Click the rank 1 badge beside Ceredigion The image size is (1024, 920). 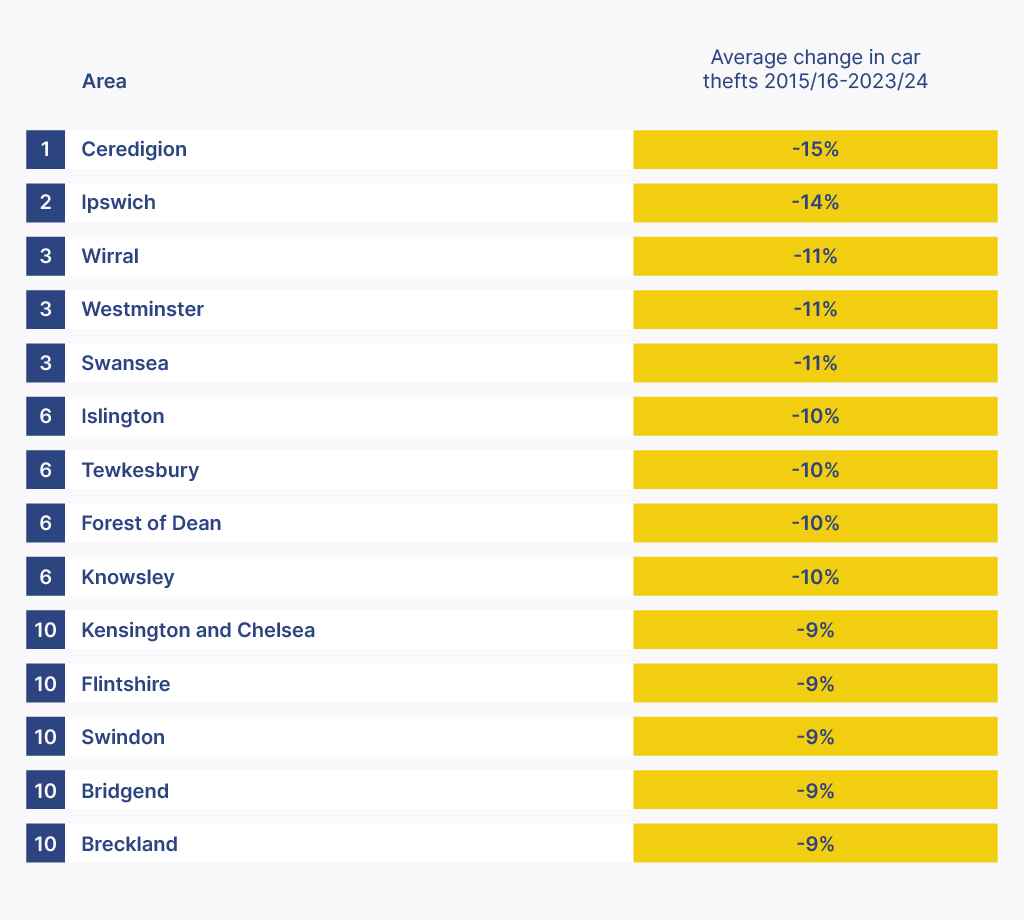point(45,149)
